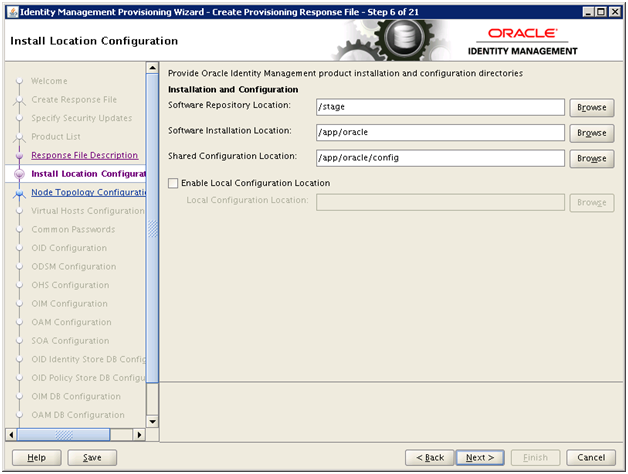Click the OID Policy Store DB Config step

89,378
